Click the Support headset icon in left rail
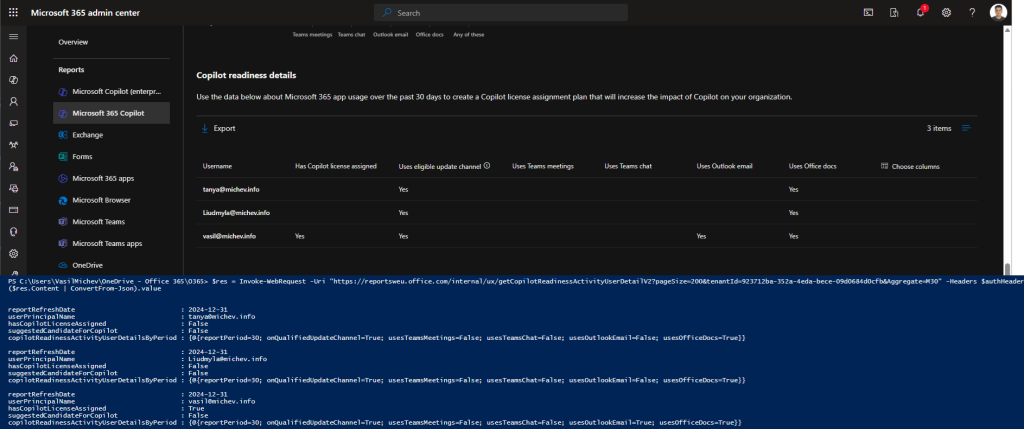This screenshot has width=1024, height=429. [13, 231]
